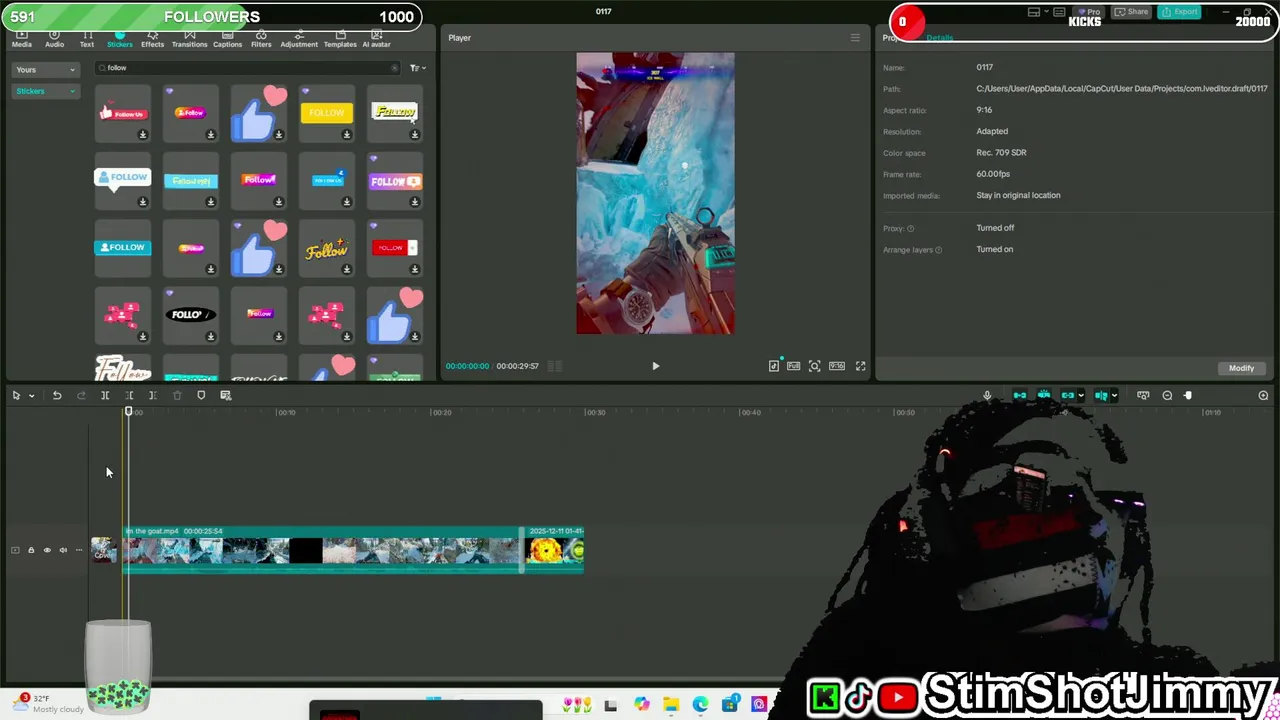Open the Media tab
Viewport: 1280px width, 720px height.
coord(21,40)
